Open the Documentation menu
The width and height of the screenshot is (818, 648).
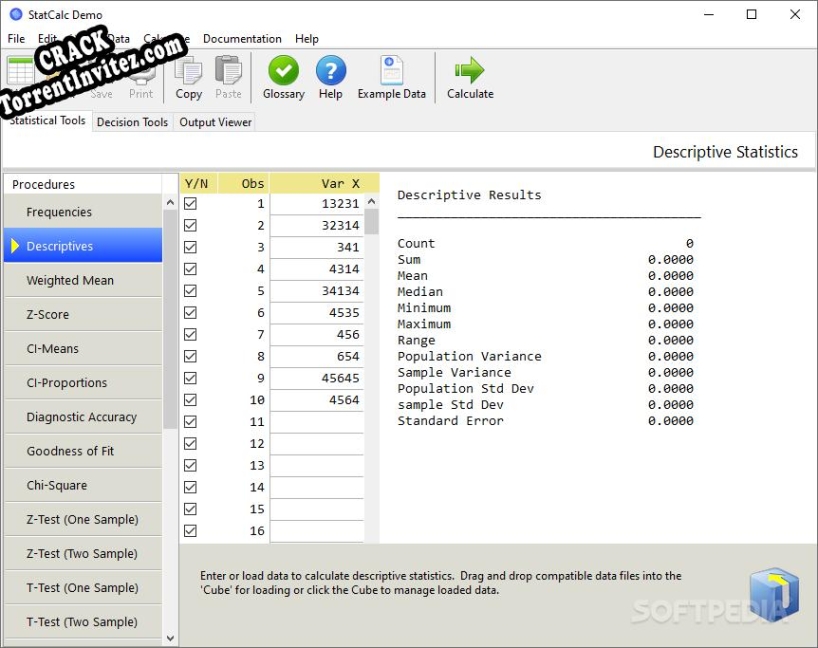[x=242, y=39]
